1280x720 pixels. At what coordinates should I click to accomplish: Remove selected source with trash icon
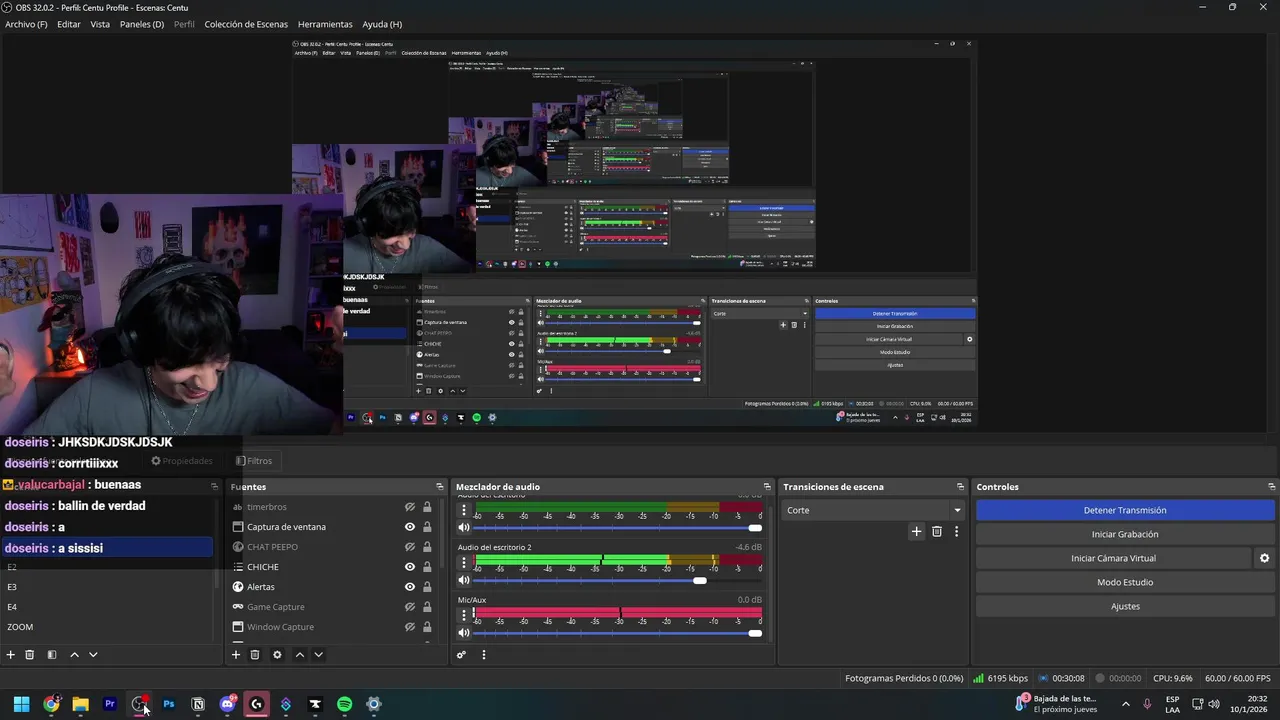(255, 655)
